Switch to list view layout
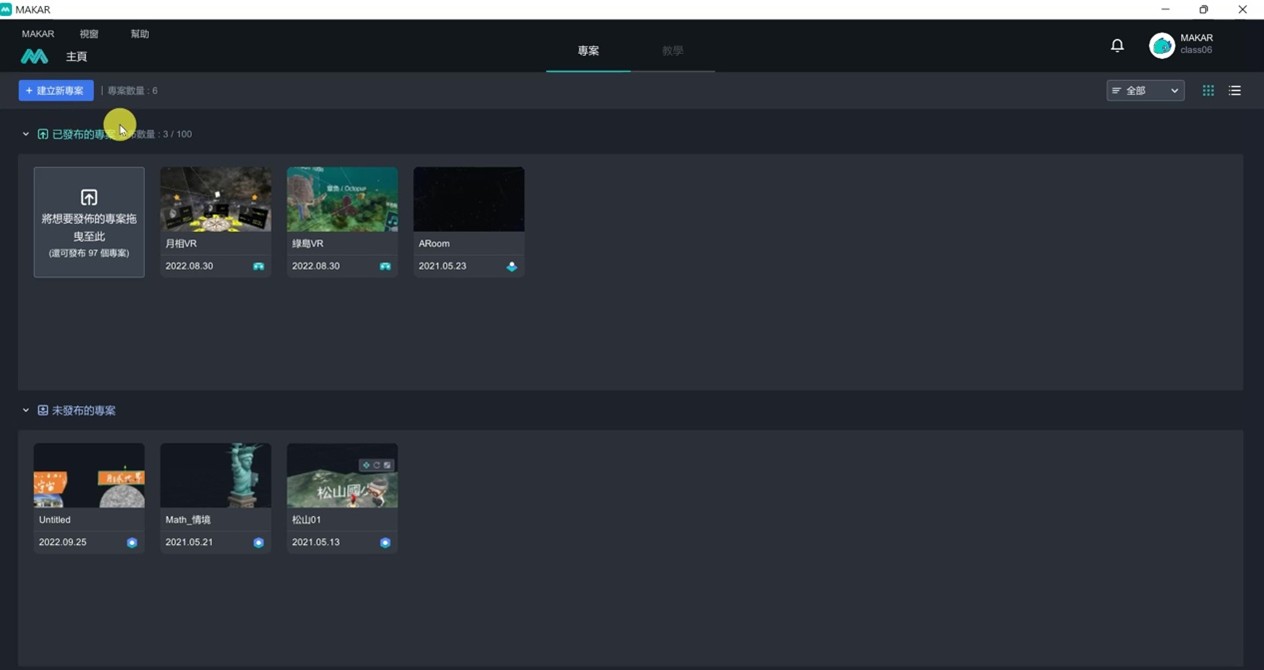 1235,91
